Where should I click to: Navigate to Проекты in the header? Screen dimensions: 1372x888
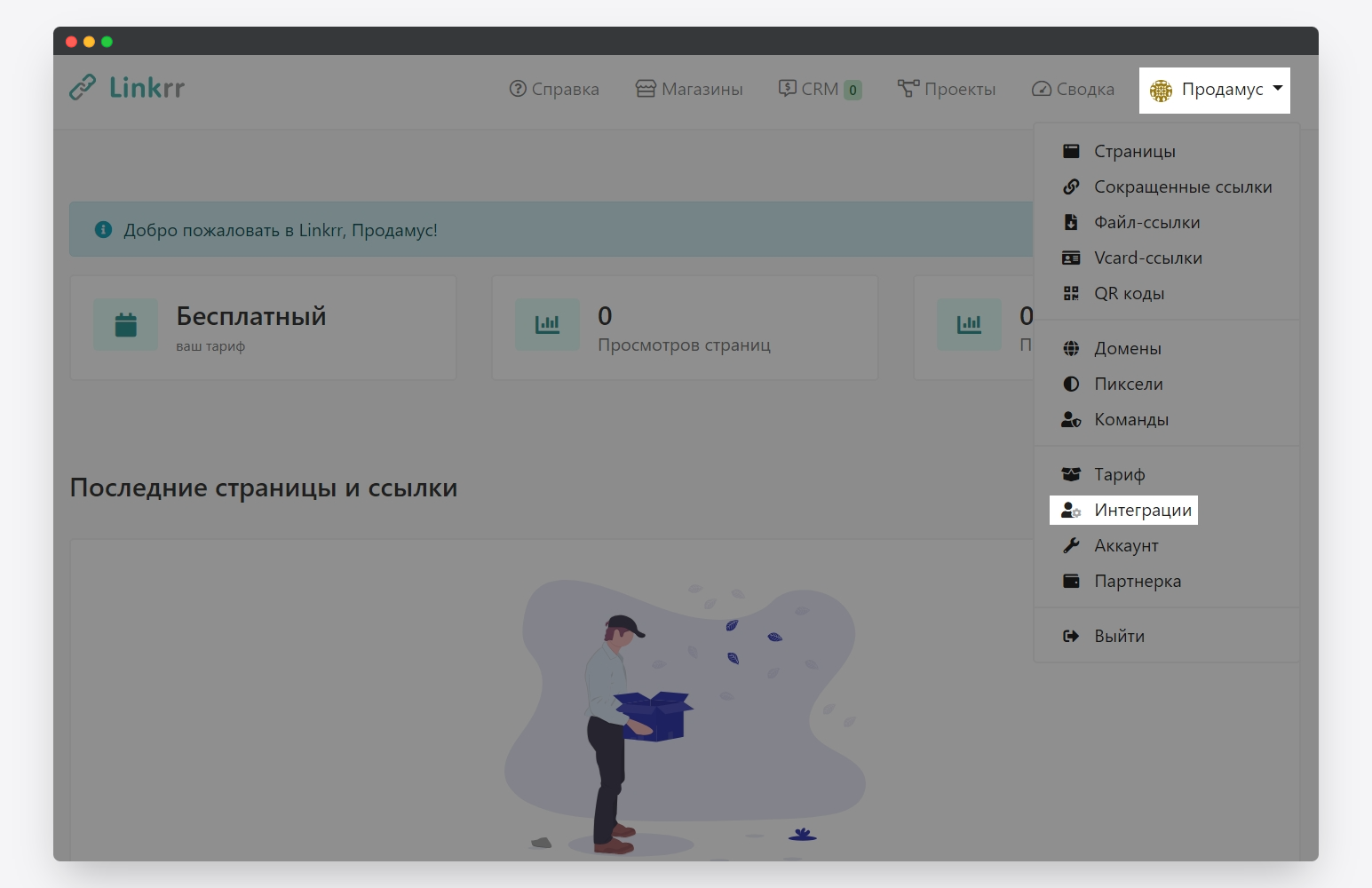click(x=947, y=90)
